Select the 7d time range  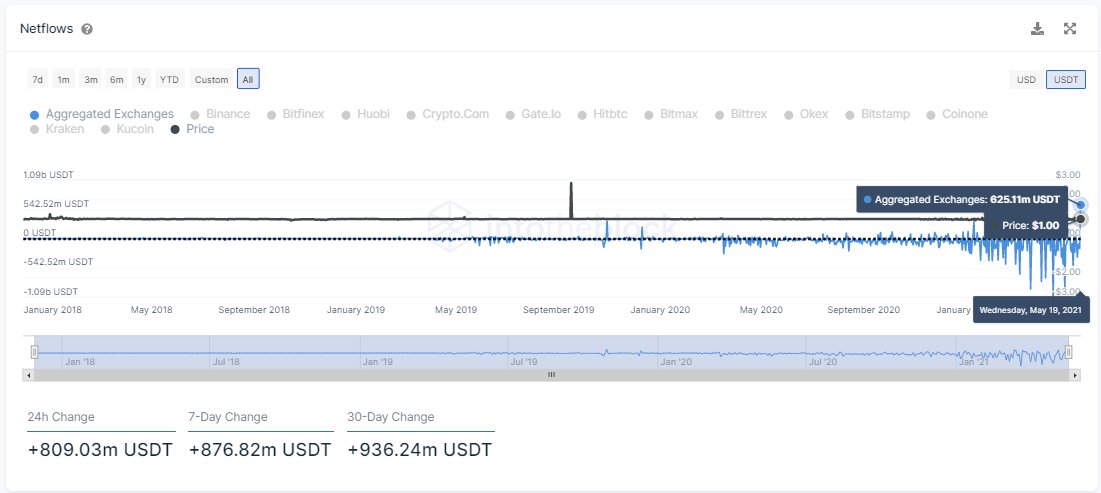pyautogui.click(x=37, y=79)
